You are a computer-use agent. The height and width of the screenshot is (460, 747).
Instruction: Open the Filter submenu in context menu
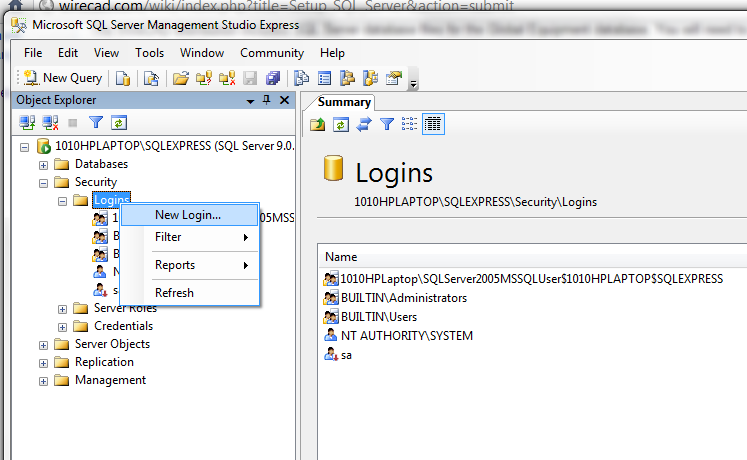190,237
